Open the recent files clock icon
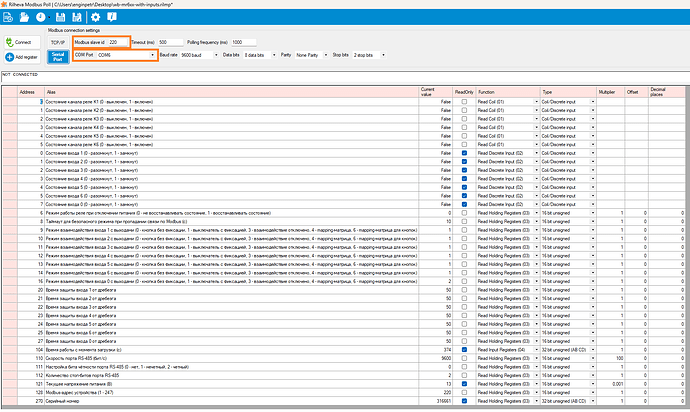 (40, 18)
